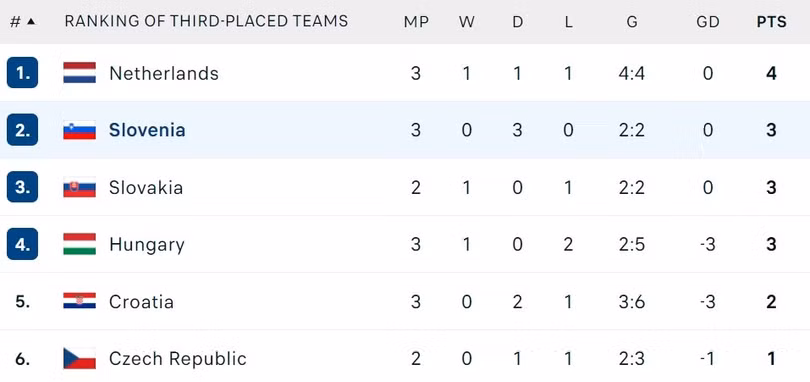Open the Netherlands team link

click(164, 73)
